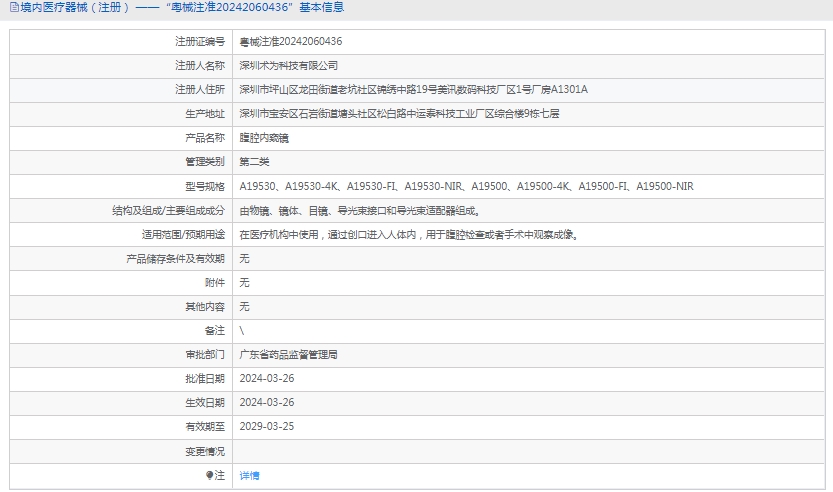833x492 pixels.
Task: Click registrant name 深圳术为科技有限公司
Action: click(282, 66)
